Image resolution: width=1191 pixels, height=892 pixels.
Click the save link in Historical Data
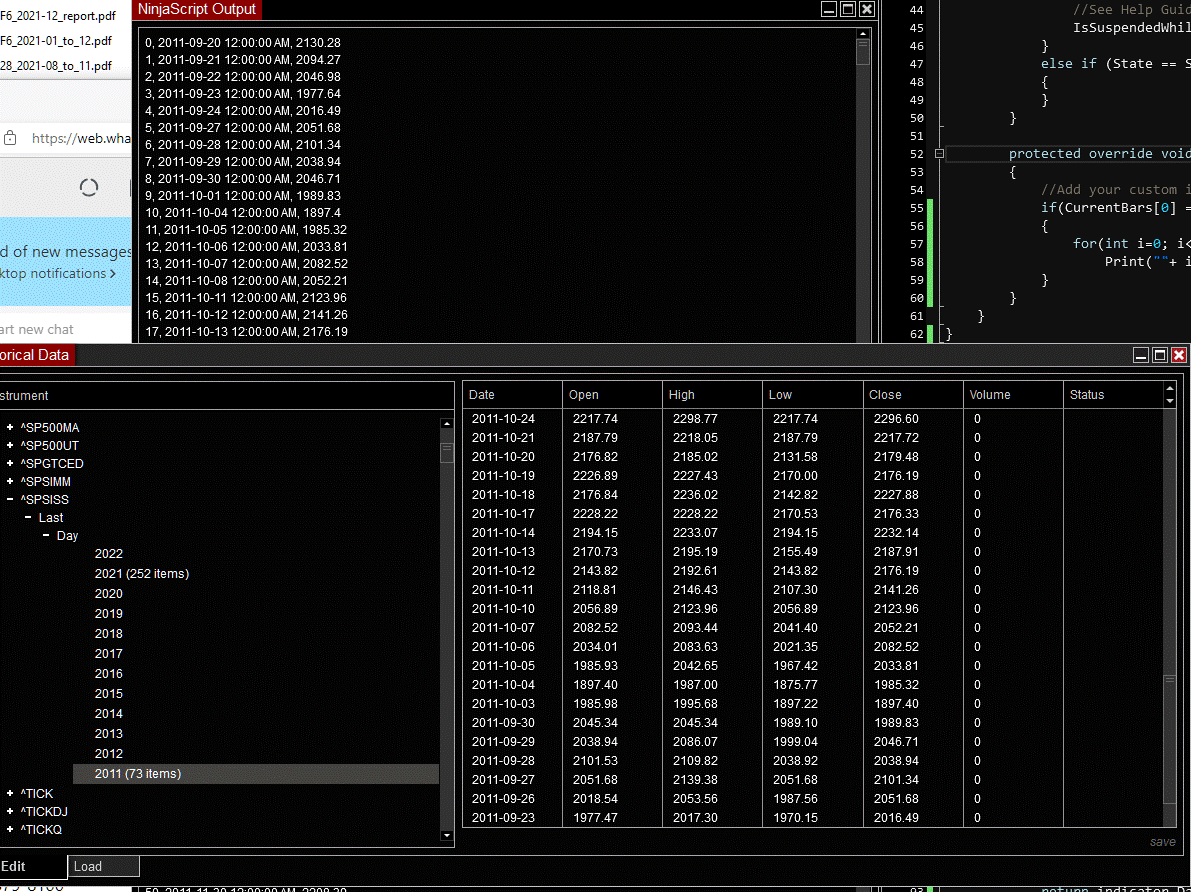[1162, 842]
